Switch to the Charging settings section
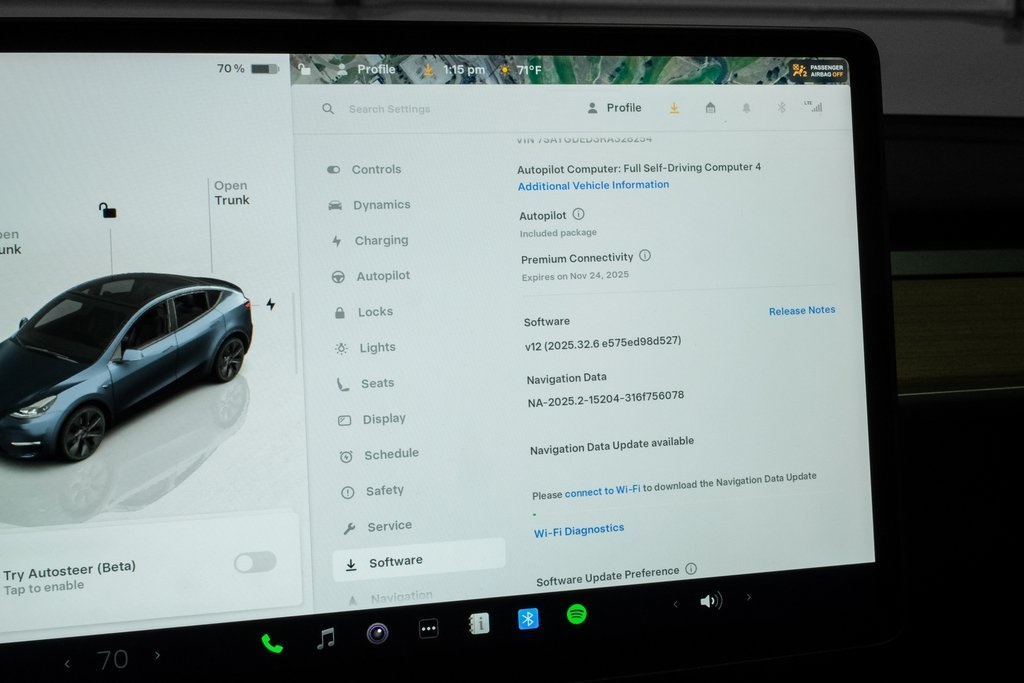The image size is (1024, 683). pos(381,240)
